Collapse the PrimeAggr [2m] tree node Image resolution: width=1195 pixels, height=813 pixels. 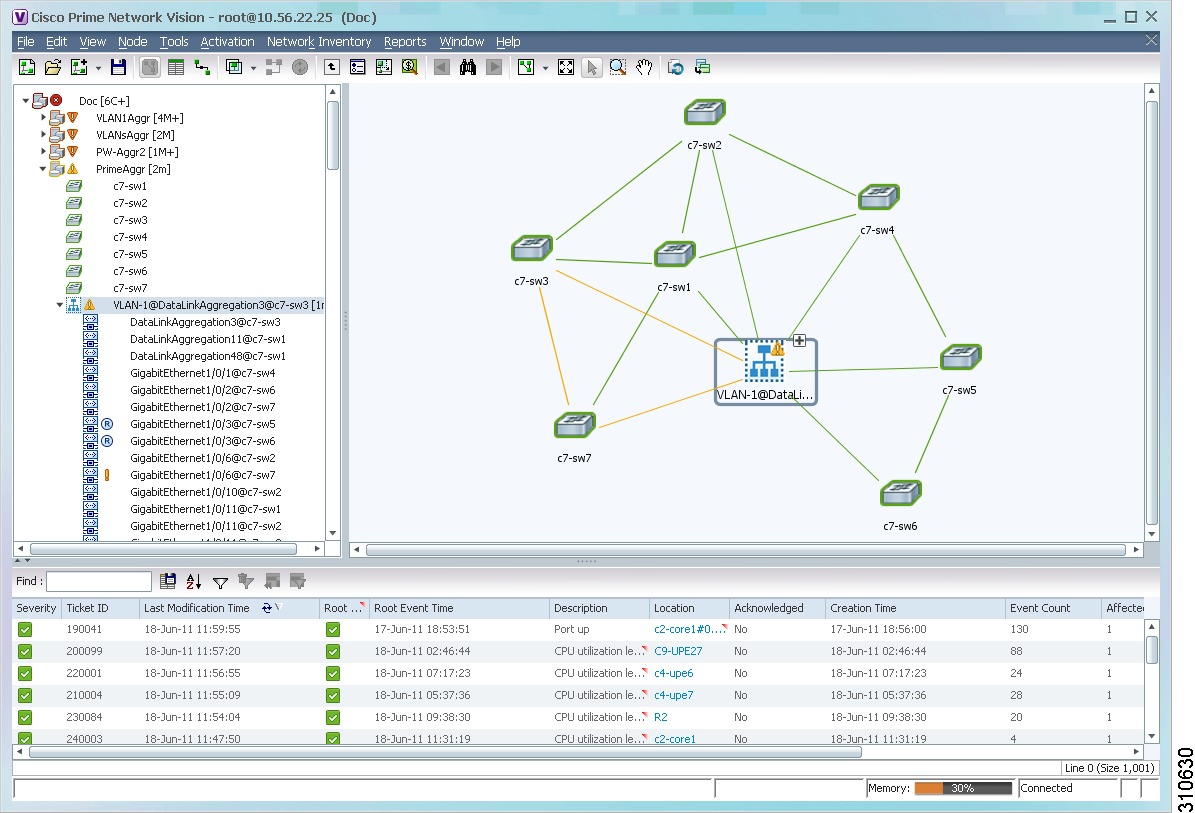tap(43, 169)
